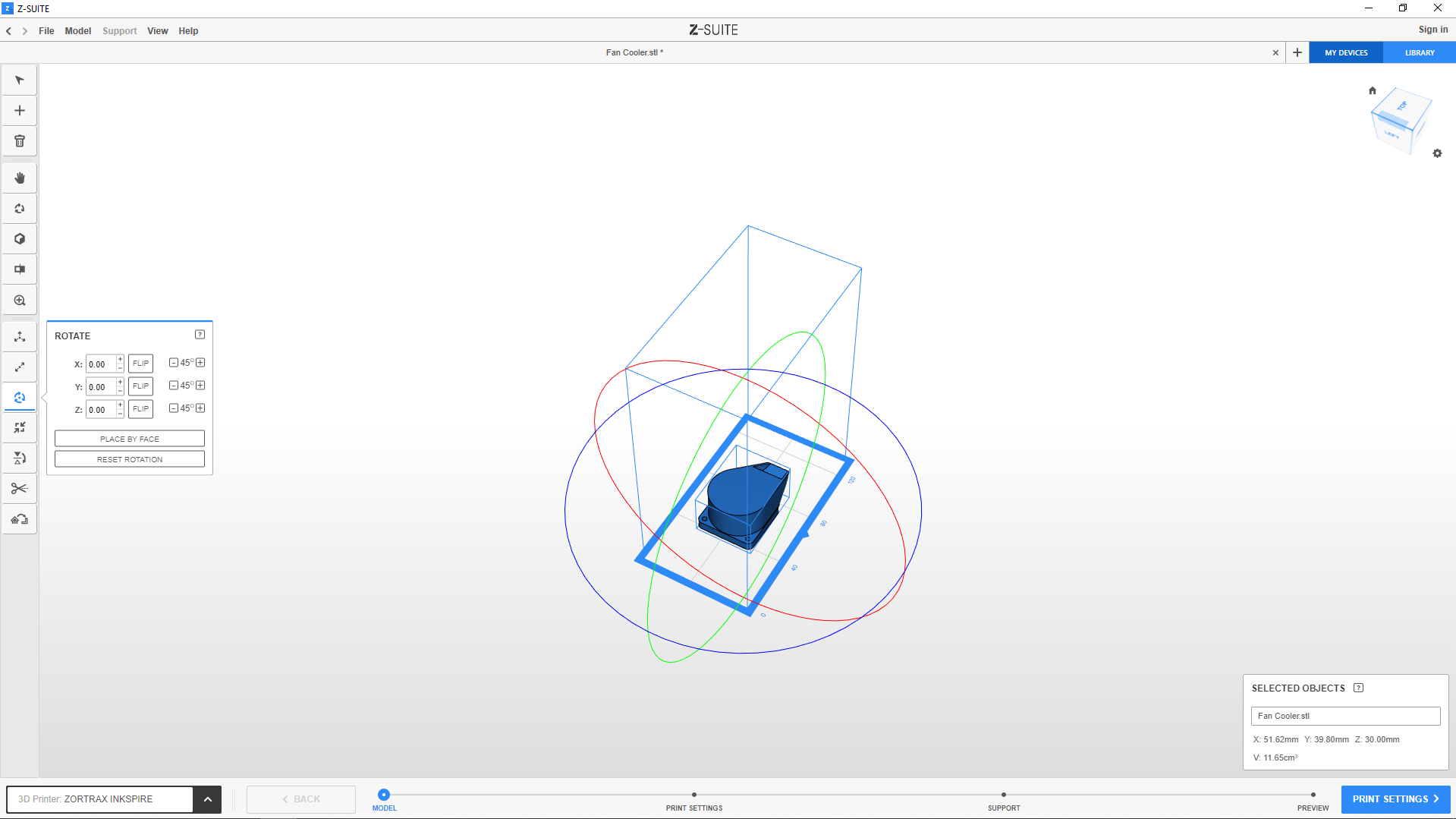This screenshot has width=1456, height=819.
Task: Open view settings gear by cube
Action: click(1437, 153)
